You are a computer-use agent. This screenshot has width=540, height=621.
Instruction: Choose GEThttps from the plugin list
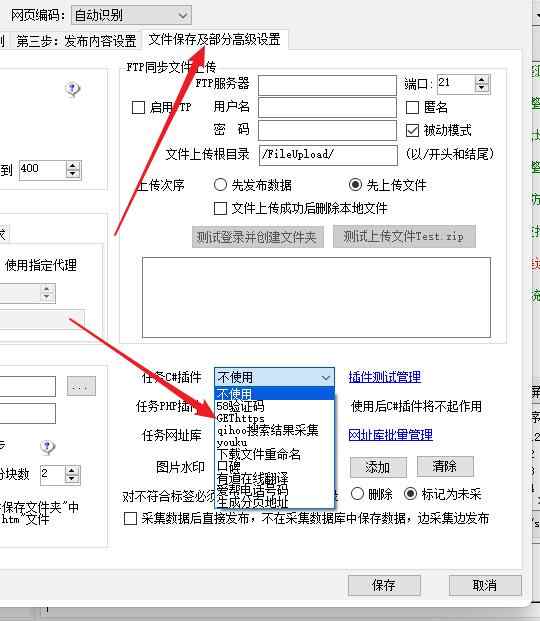[x=240, y=418]
